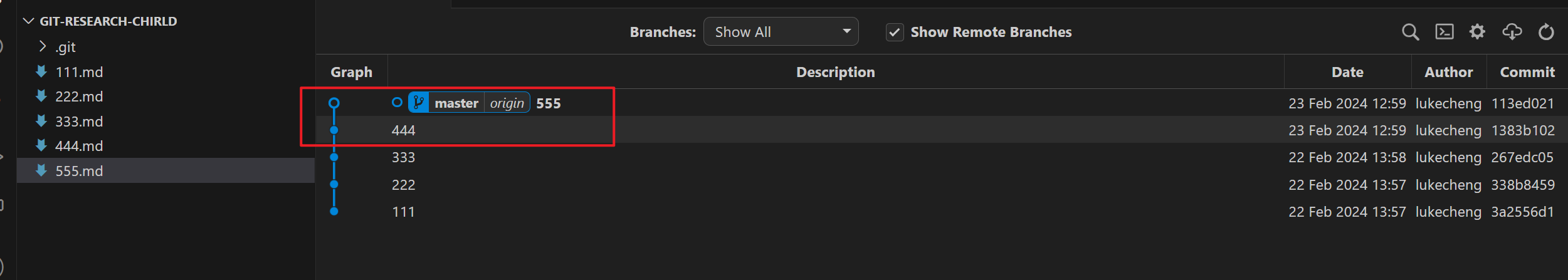The width and height of the screenshot is (1568, 280).
Task: Toggle the Show Remote Branches checkbox
Action: [895, 32]
